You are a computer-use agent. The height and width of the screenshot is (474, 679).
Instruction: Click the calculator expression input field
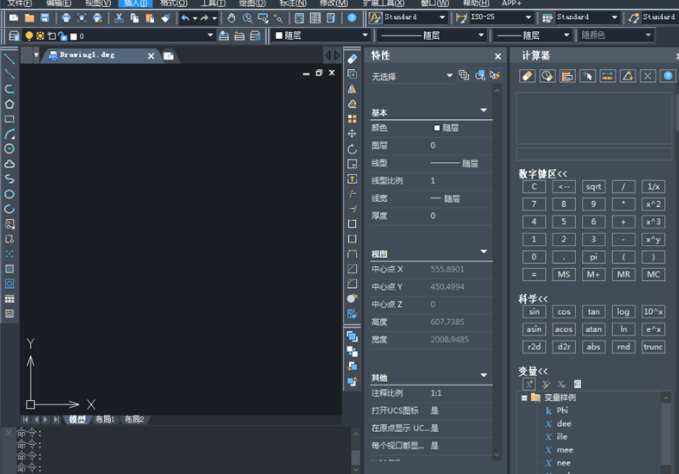594,153
